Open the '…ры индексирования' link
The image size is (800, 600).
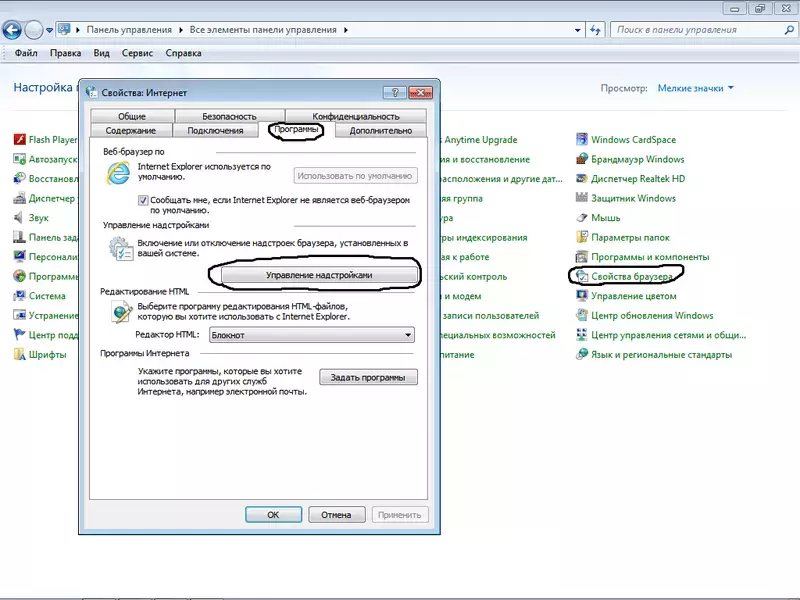point(484,237)
